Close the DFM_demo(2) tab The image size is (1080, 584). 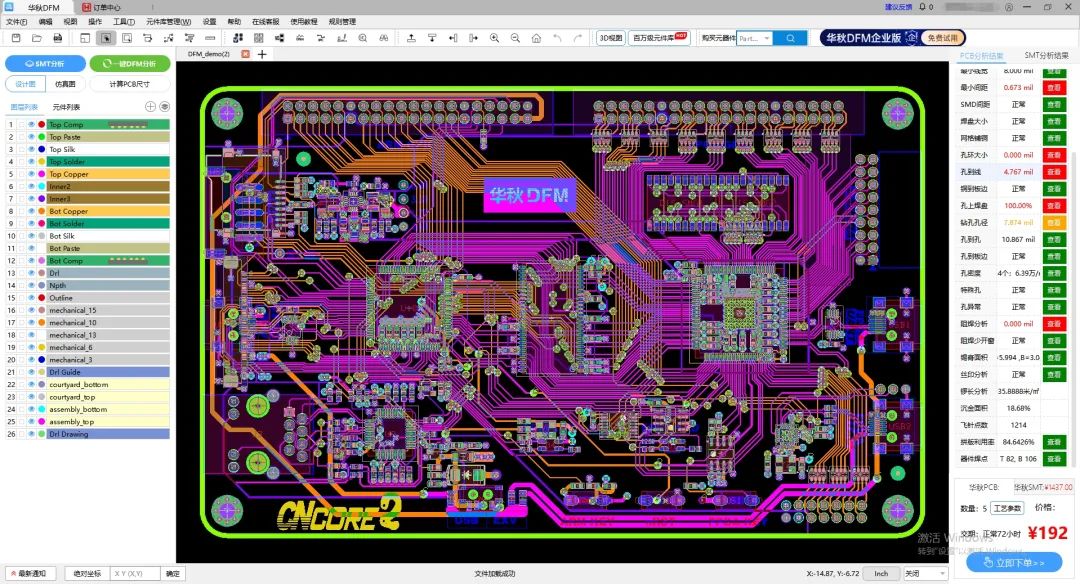(245, 54)
